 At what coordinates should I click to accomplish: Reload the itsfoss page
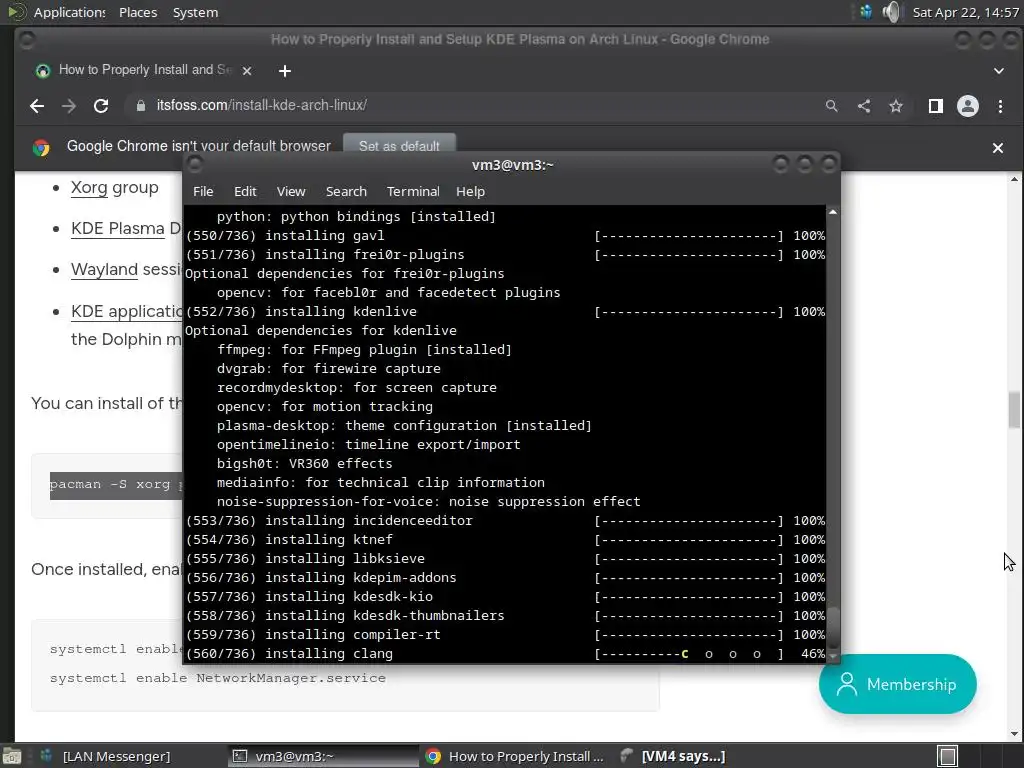tap(101, 106)
